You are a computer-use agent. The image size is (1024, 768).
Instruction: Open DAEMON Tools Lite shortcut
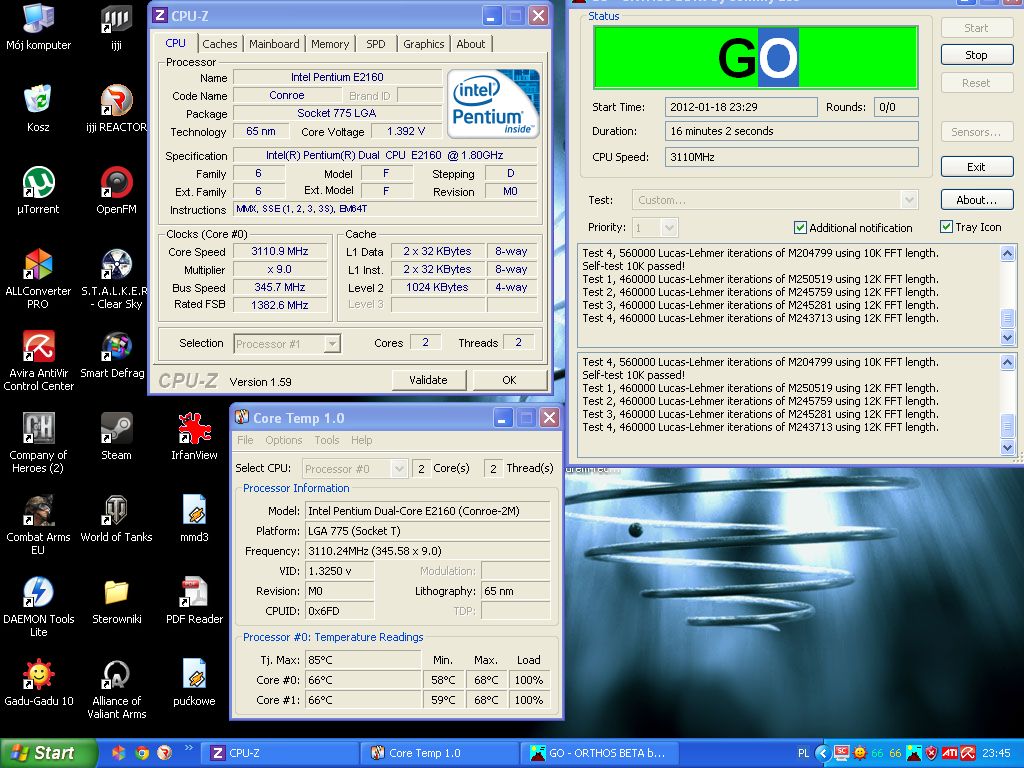coord(38,607)
